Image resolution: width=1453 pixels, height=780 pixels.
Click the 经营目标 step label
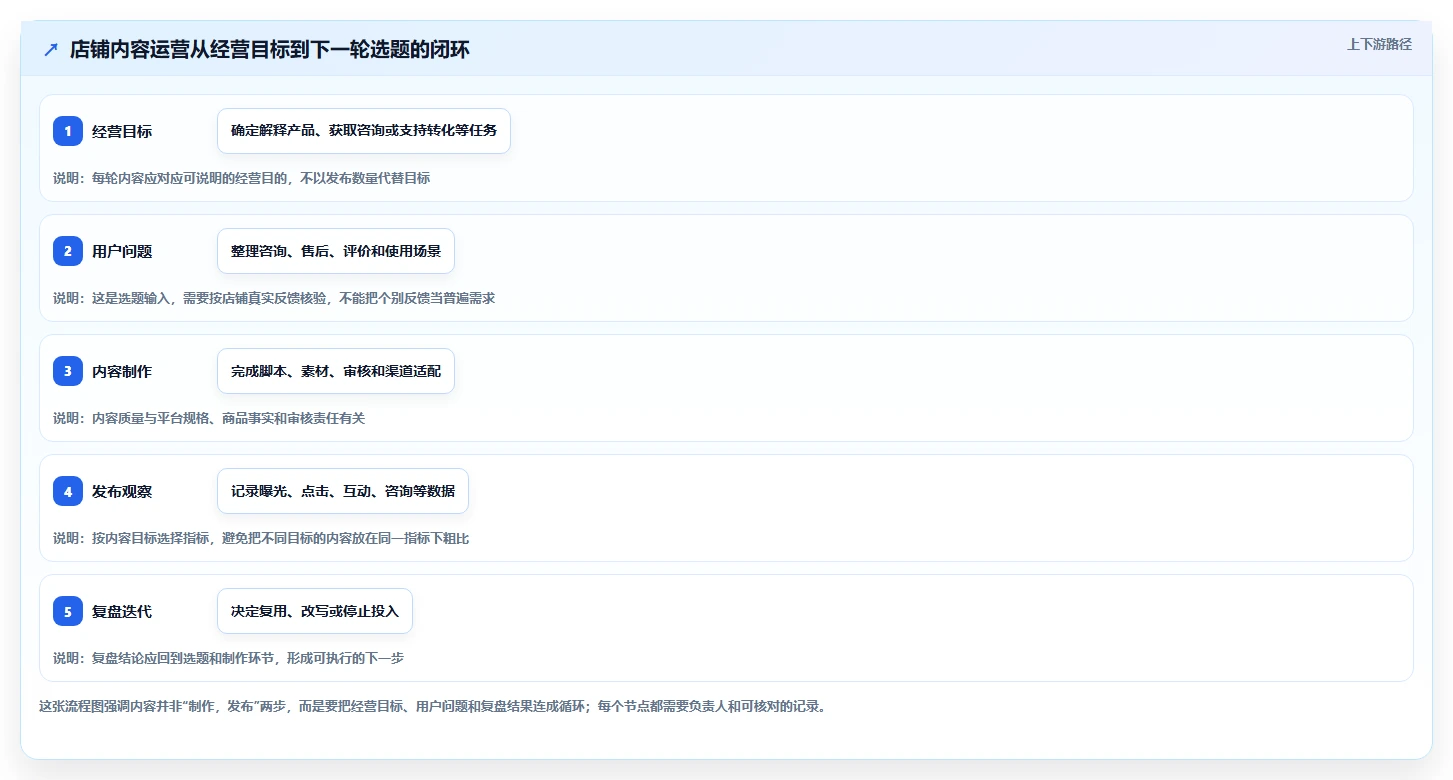click(x=122, y=131)
